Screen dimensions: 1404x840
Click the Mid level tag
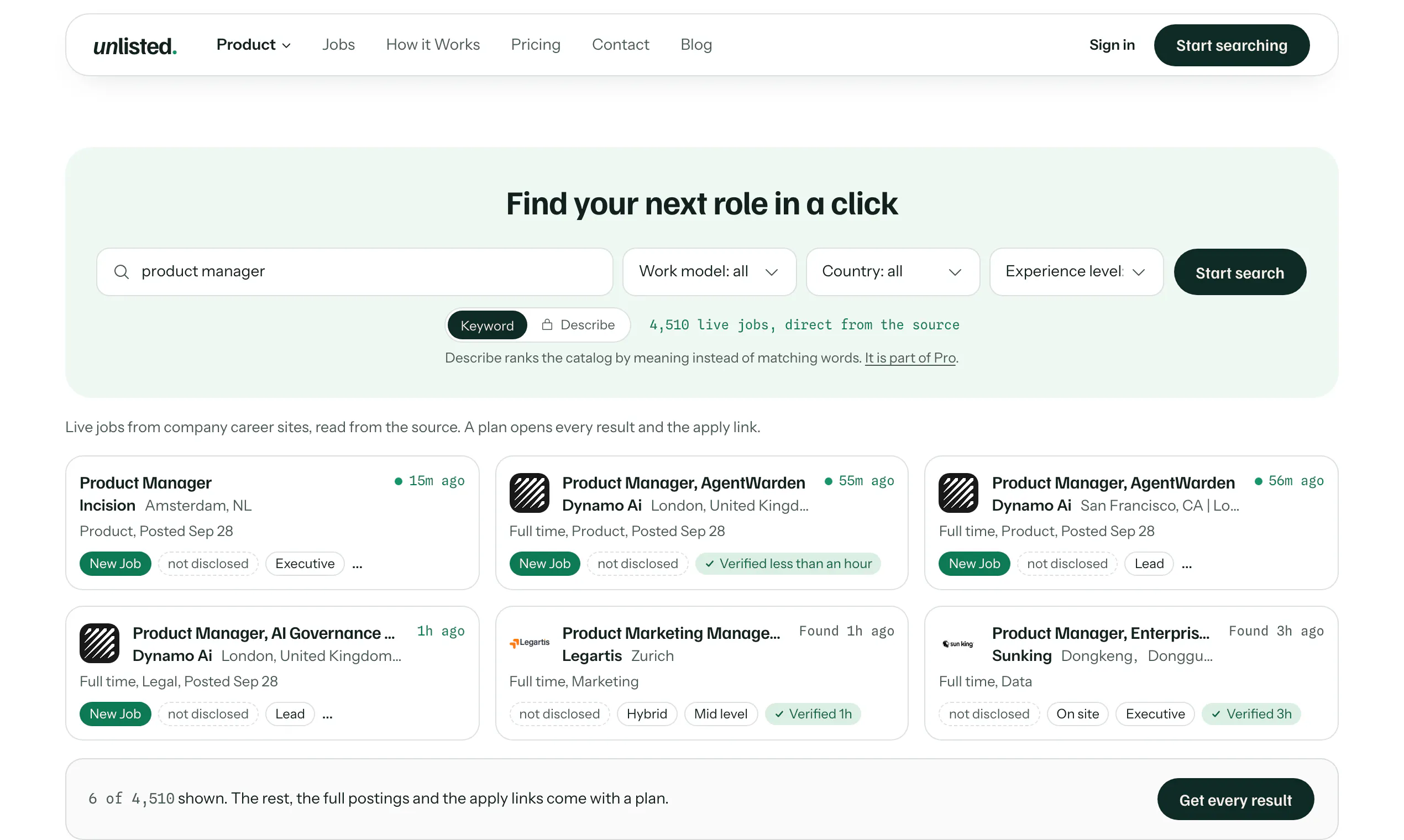pos(721,714)
